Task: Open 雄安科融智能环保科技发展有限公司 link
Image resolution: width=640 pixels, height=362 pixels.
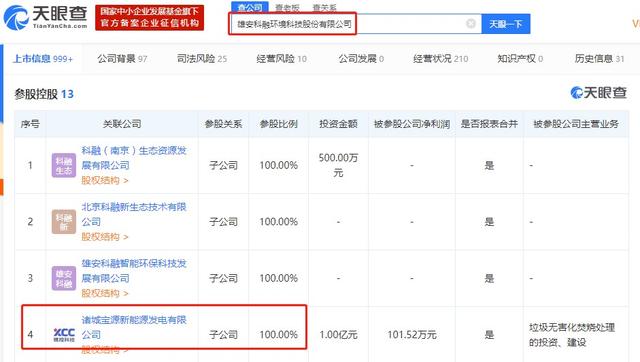Action: [134, 271]
